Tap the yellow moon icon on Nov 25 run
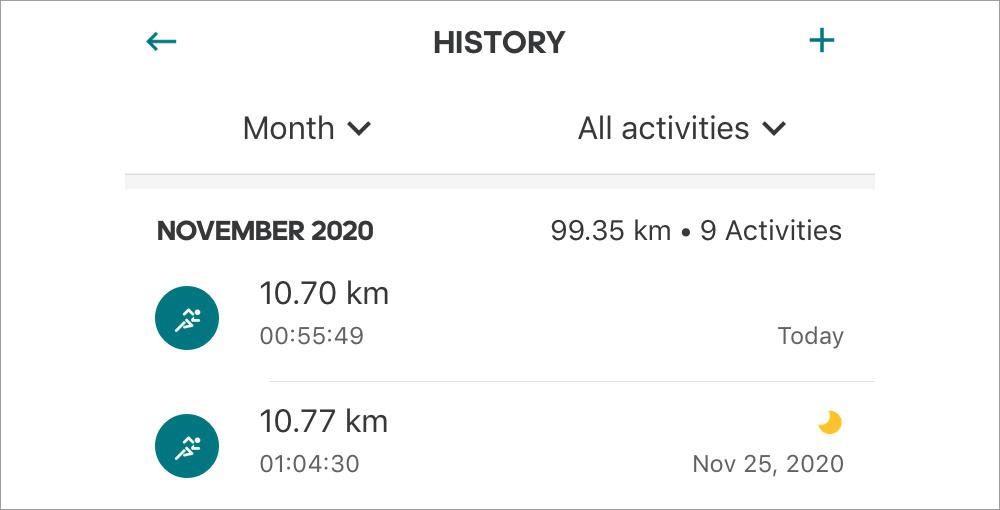 pyautogui.click(x=830, y=422)
